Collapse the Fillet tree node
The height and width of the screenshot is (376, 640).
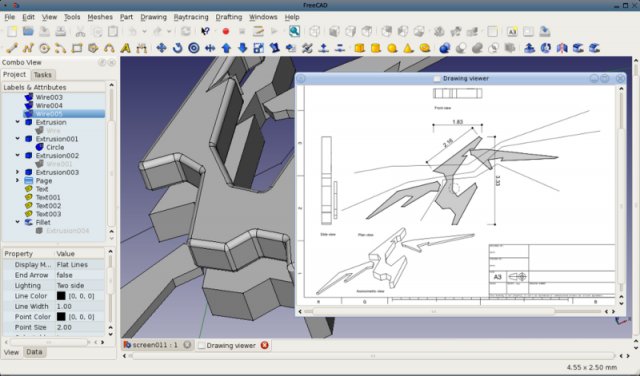click(18, 222)
